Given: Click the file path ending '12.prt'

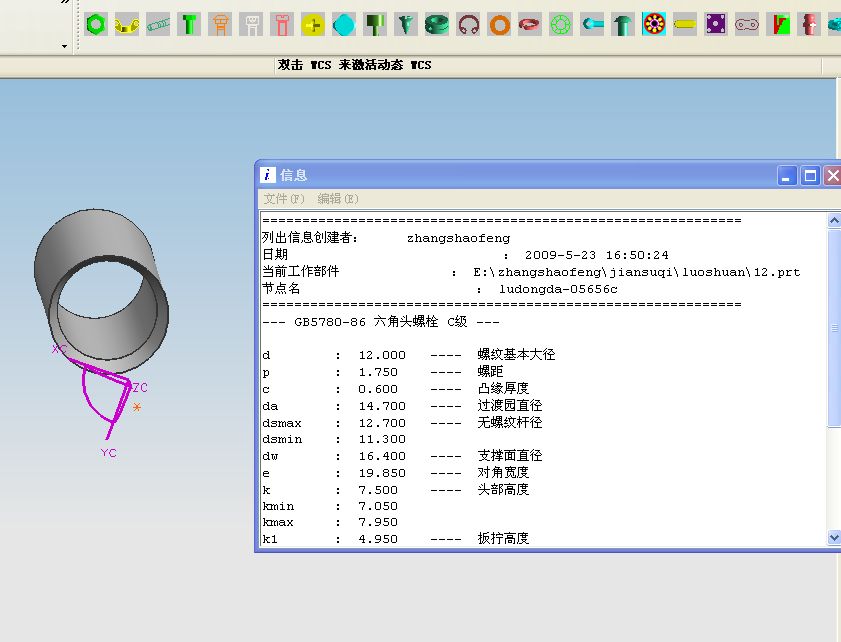Looking at the screenshot, I should [x=637, y=272].
